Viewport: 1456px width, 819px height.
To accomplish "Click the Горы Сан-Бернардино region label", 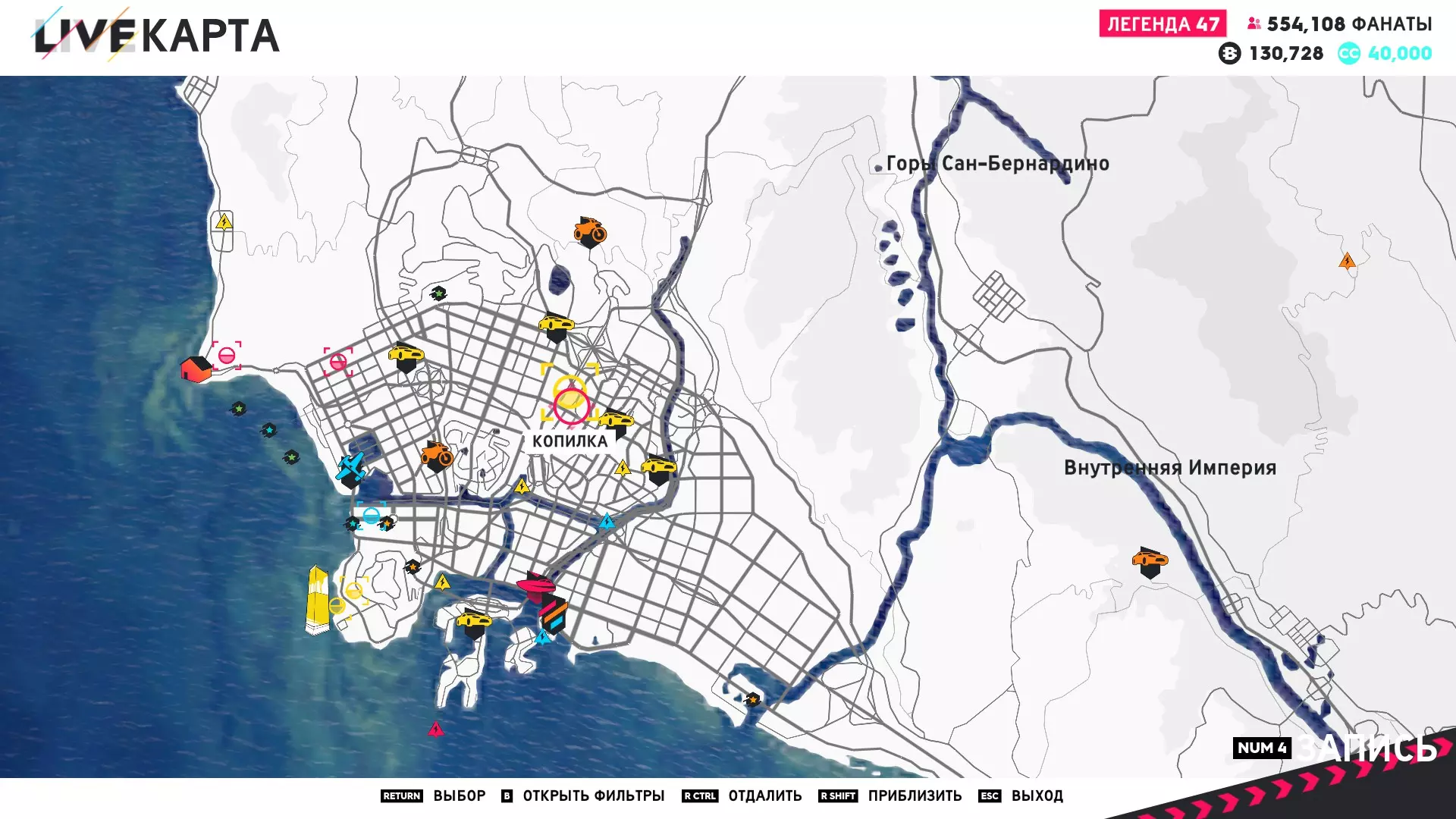I will pos(996,164).
